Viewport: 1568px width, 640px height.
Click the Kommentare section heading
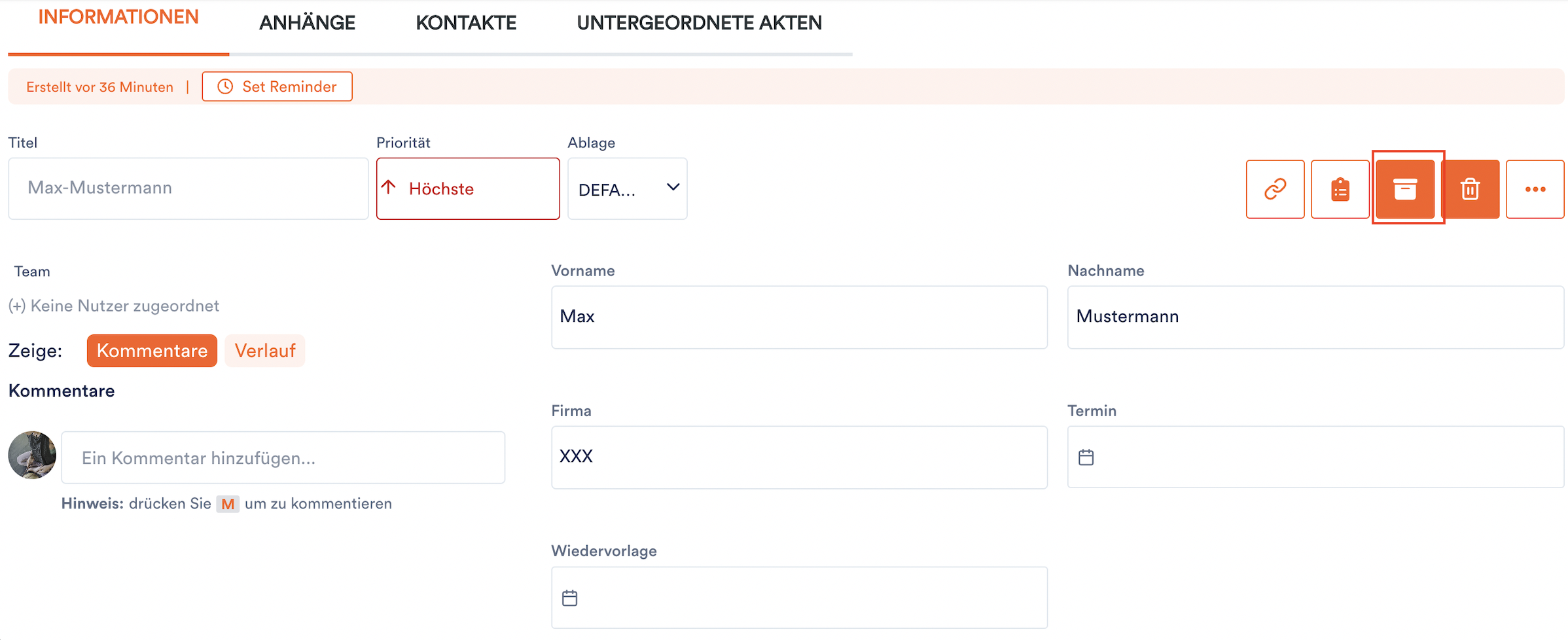[62, 391]
